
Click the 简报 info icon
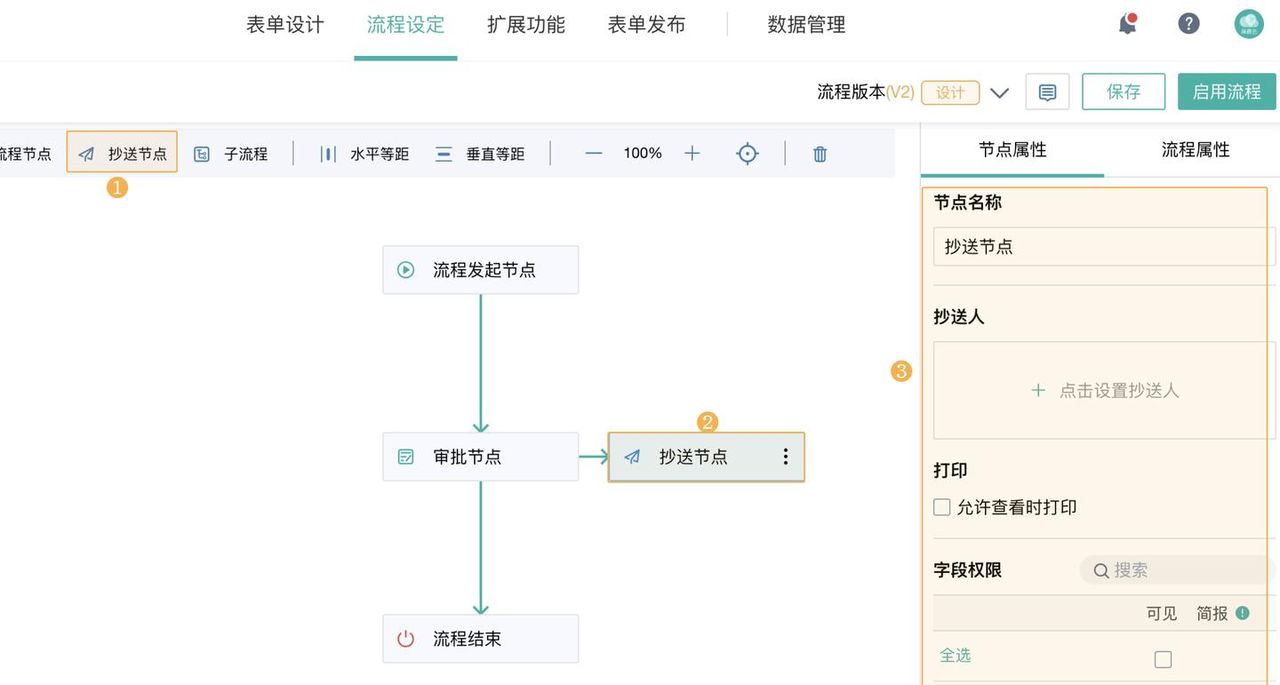(1242, 613)
